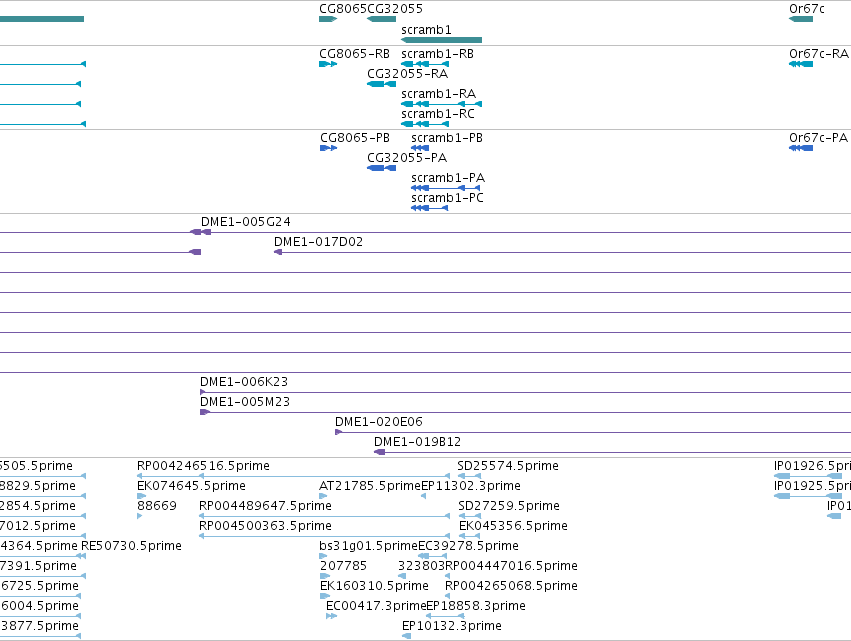Click EST AT21785.5prime
Screen dimensions: 851x641
pos(370,486)
